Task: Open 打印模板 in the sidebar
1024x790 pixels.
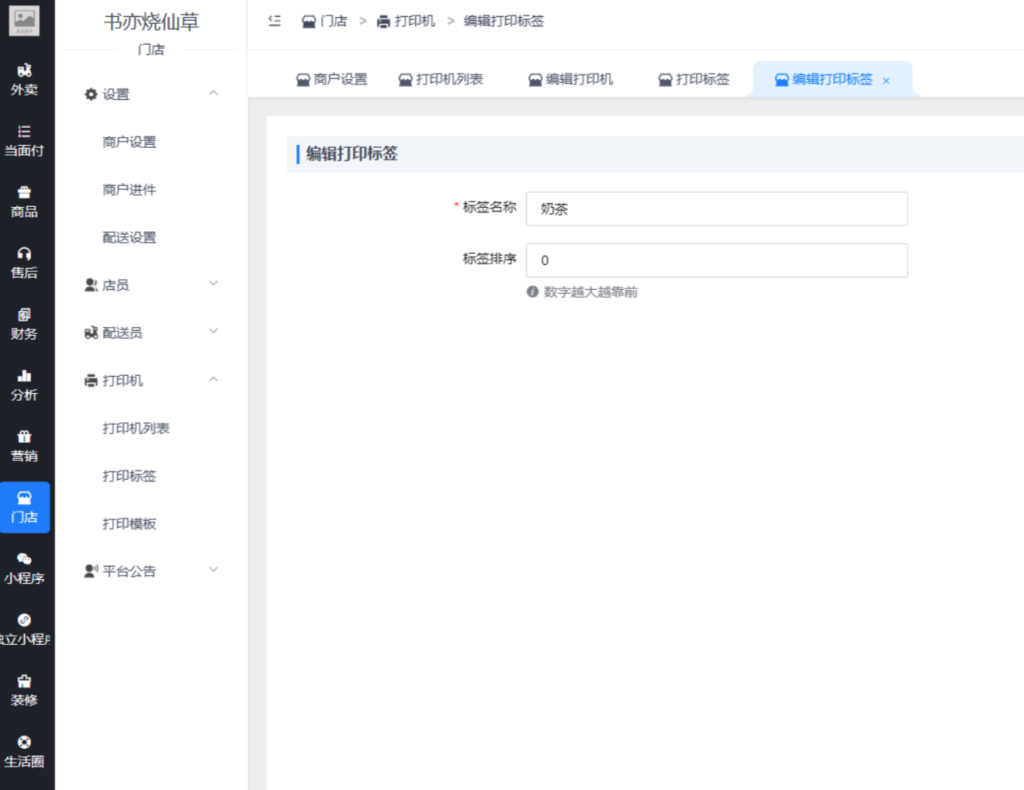Action: tap(129, 524)
